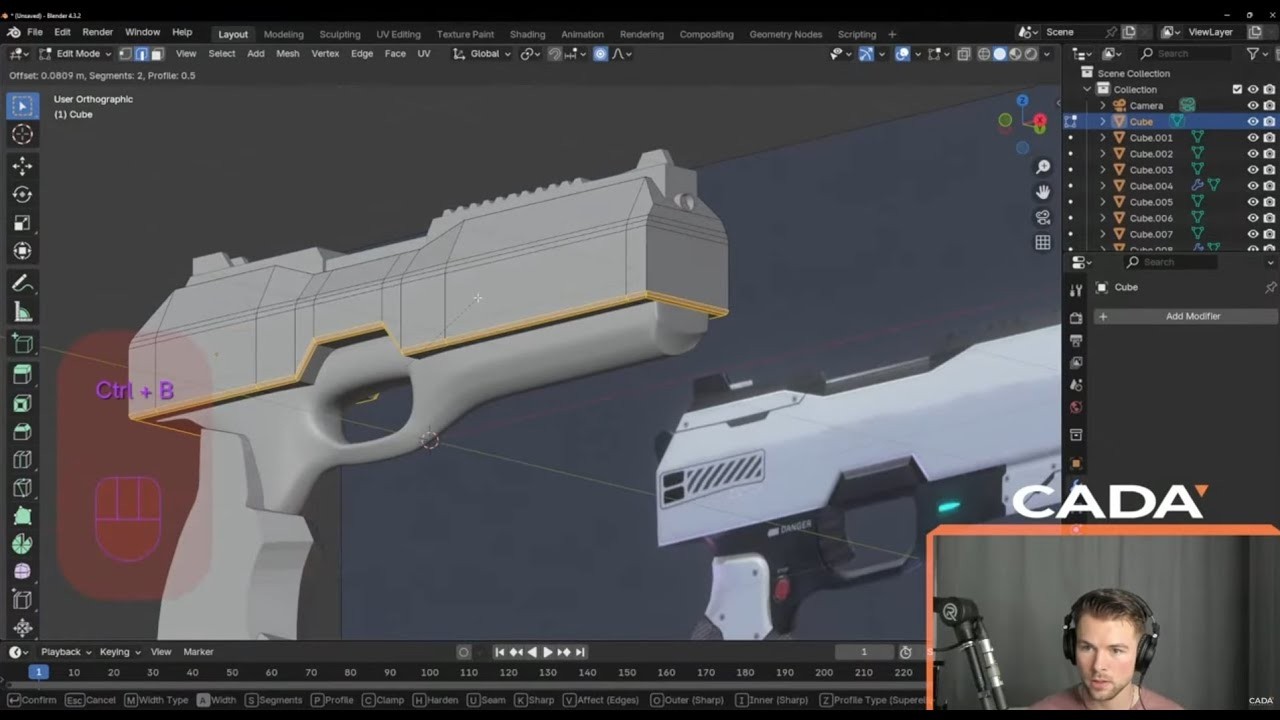
Task: Toggle X-ray display
Action: [963, 54]
